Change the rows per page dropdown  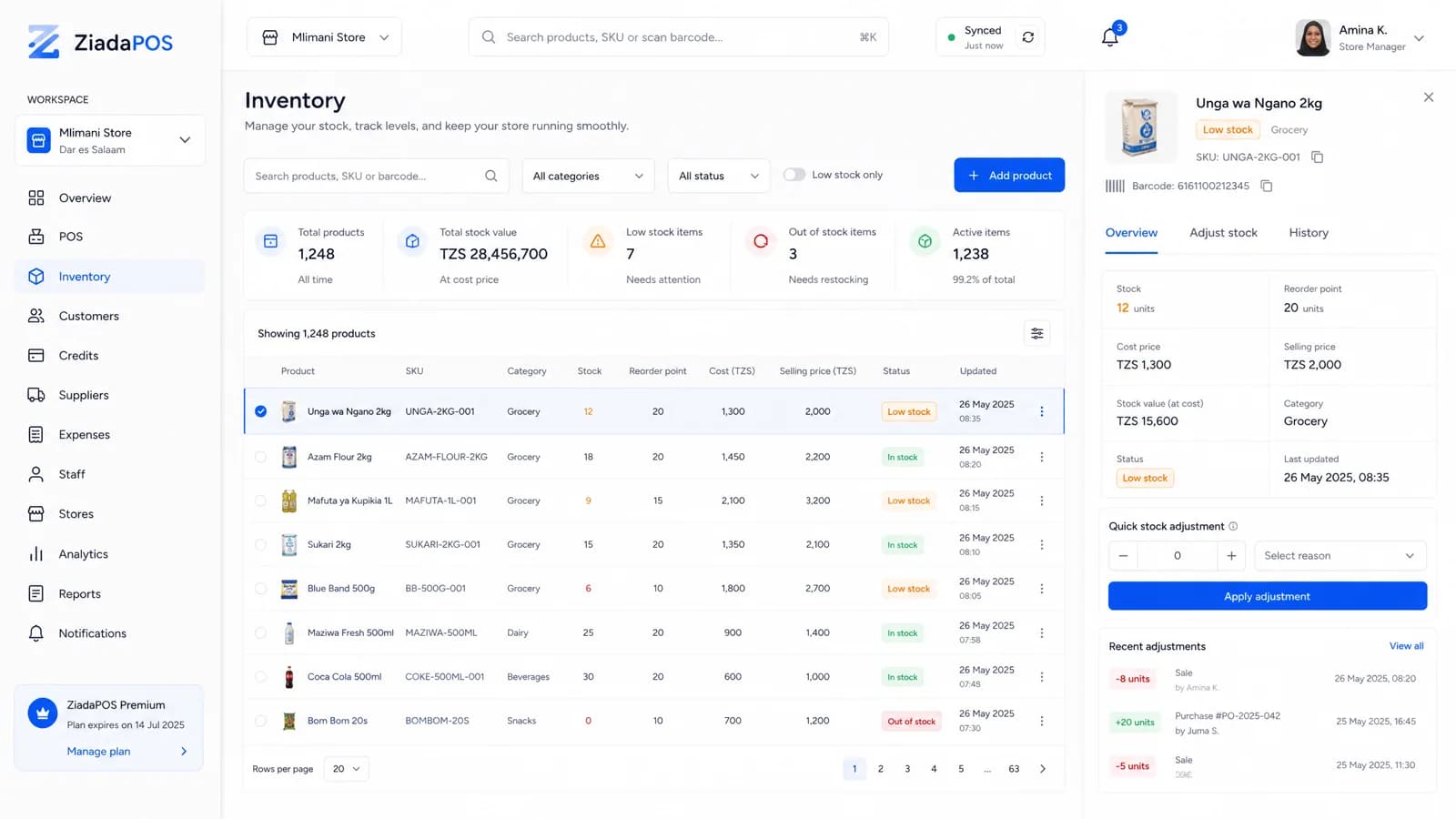(346, 769)
